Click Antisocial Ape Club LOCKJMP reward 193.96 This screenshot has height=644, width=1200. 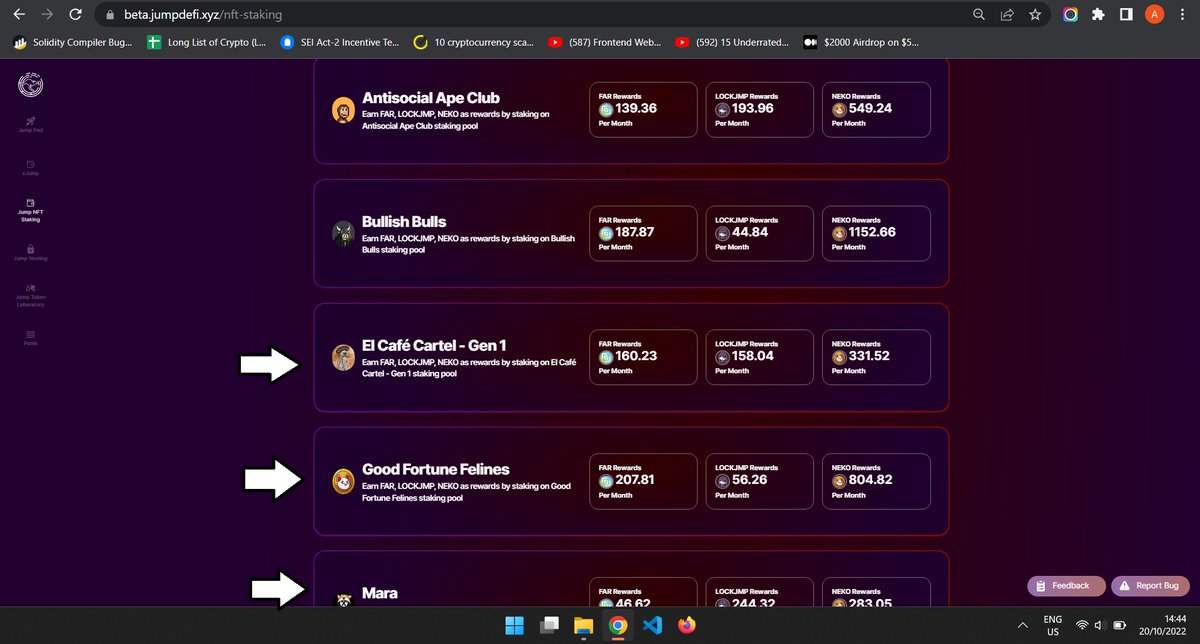tap(760, 110)
